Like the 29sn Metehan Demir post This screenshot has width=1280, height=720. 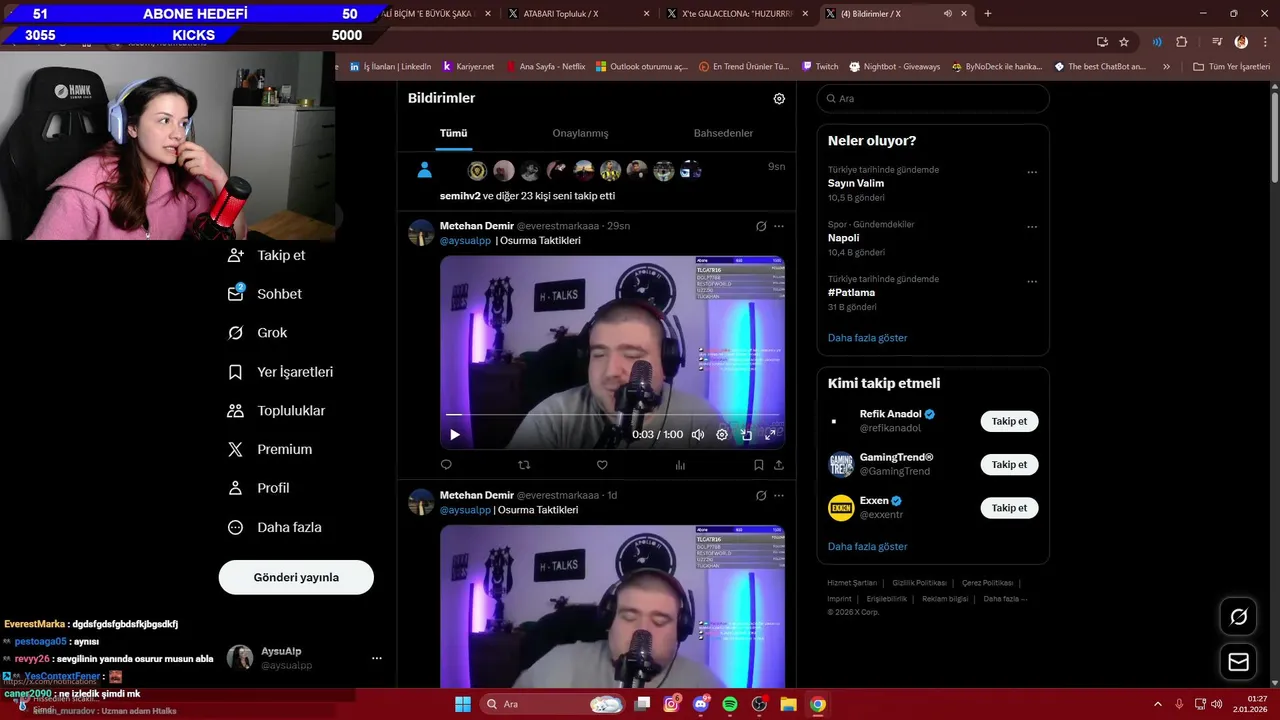pos(602,465)
